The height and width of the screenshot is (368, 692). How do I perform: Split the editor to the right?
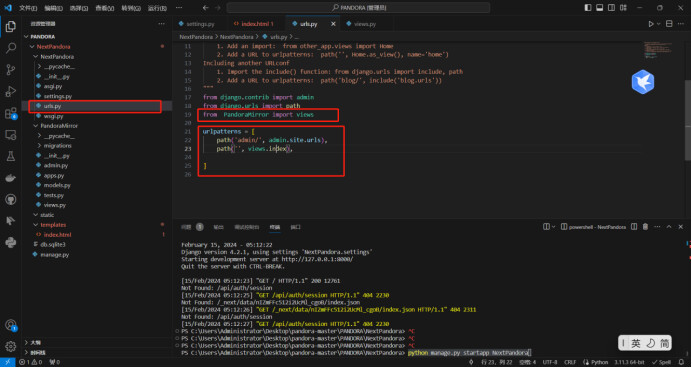pyautogui.click(x=669, y=24)
